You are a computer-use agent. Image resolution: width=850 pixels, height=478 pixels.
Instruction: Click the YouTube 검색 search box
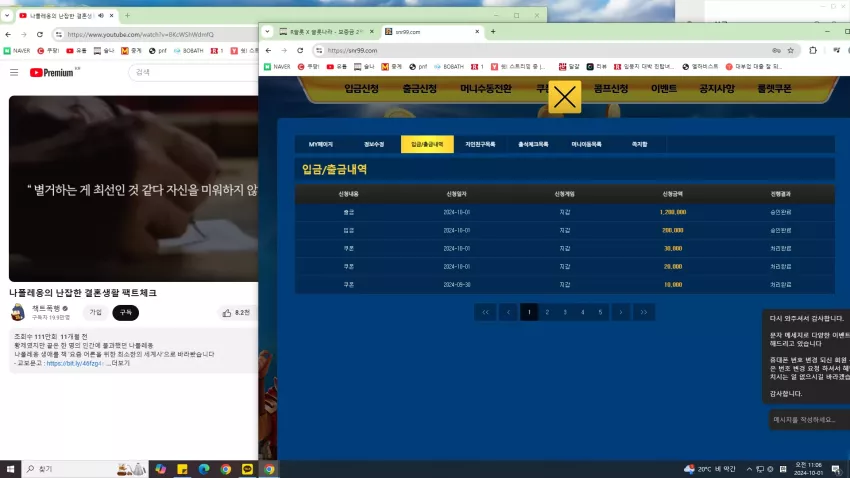click(194, 72)
